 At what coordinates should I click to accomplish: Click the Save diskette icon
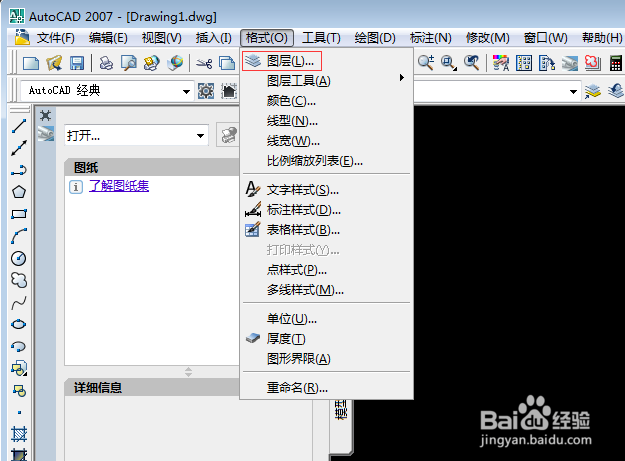pos(77,63)
